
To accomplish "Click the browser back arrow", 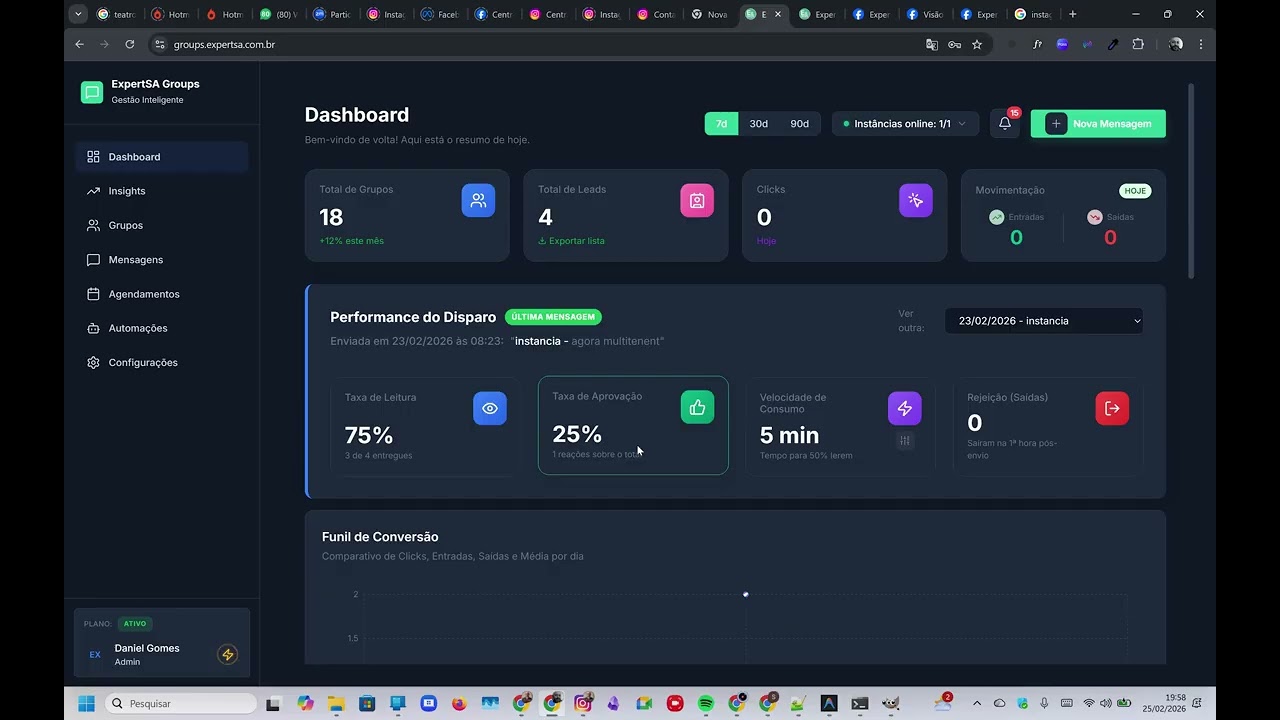I will pyautogui.click(x=80, y=44).
